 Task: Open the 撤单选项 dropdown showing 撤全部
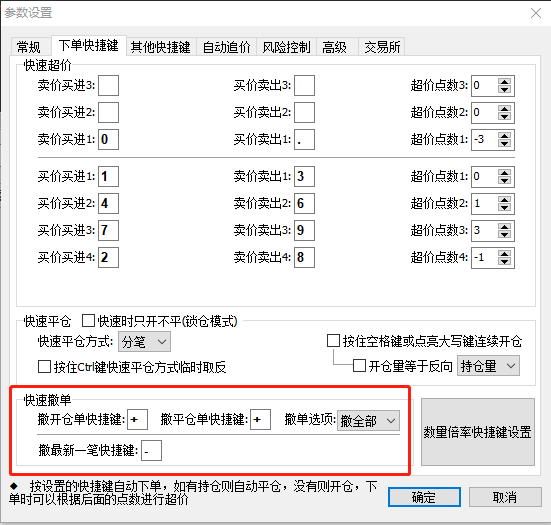point(368,420)
